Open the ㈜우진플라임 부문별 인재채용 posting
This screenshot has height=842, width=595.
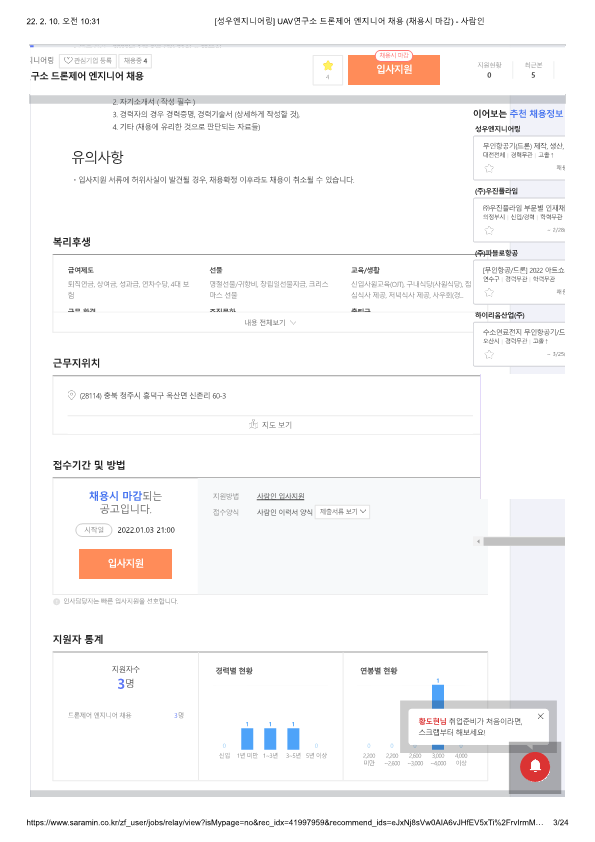(523, 208)
